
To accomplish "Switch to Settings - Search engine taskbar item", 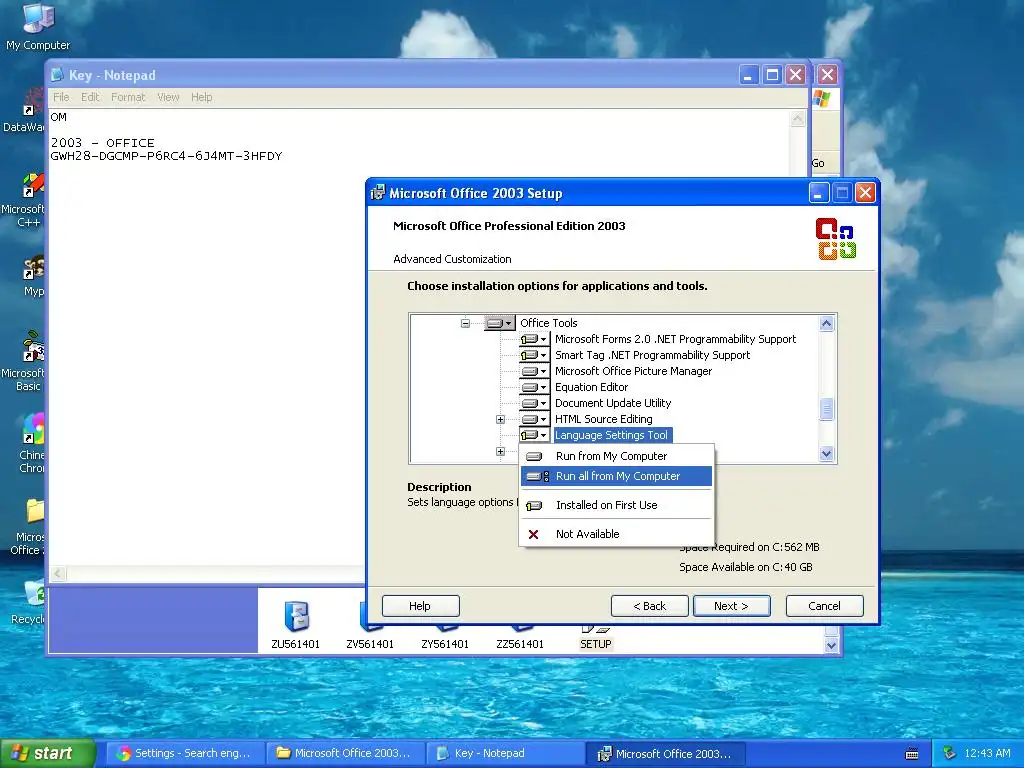I will pyautogui.click(x=185, y=753).
